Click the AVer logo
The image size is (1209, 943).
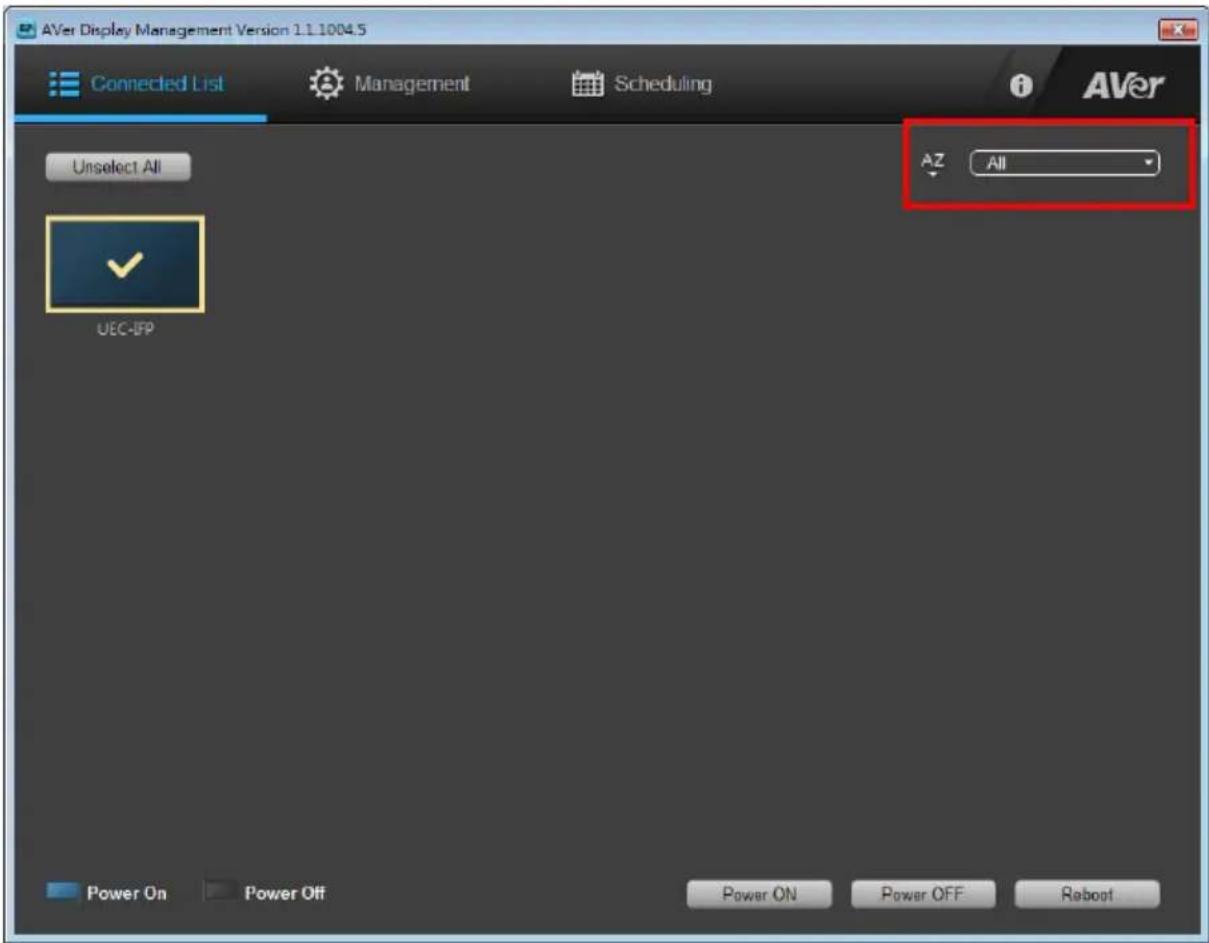[1123, 86]
